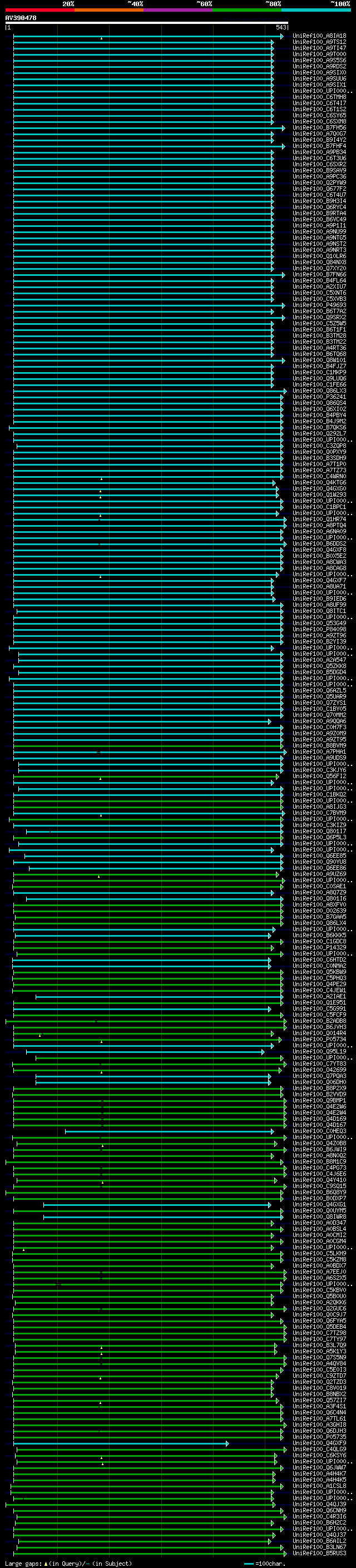Select hit label UniRef100_P14329
Image resolution: width=356 pixels, height=1568 pixels.
click(319, 947)
